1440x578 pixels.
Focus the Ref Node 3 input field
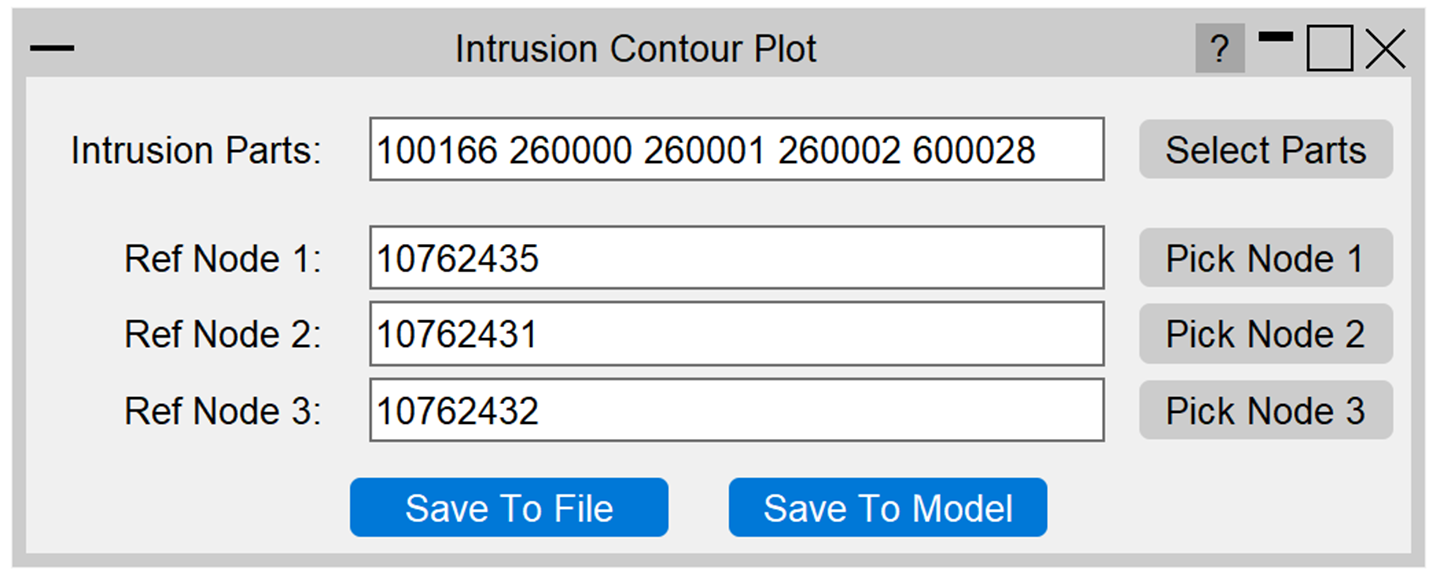(736, 410)
